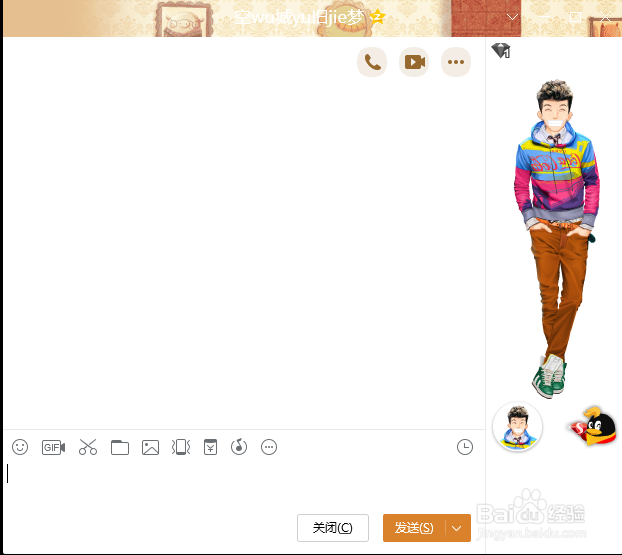Click into the message input field
The width and height of the screenshot is (622, 555).
(x=244, y=484)
